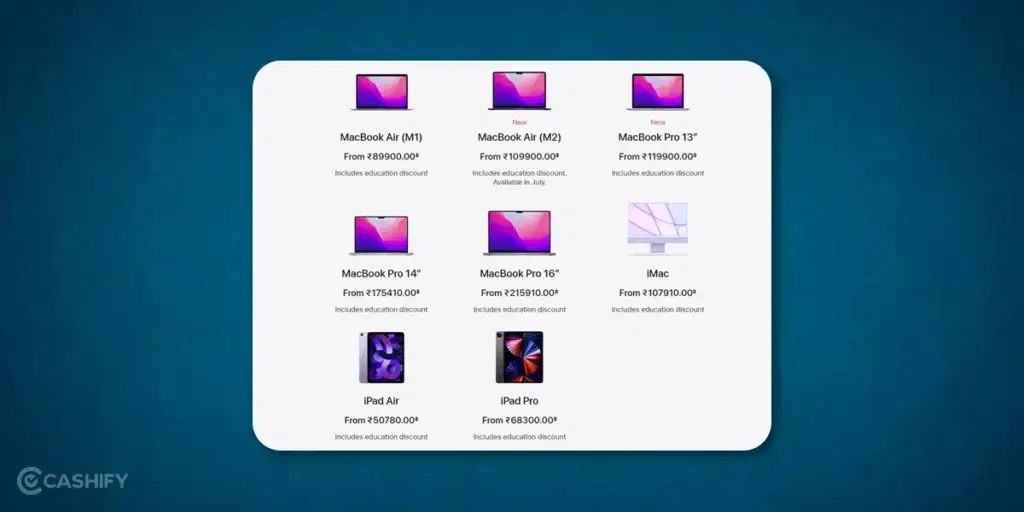Click the purple iMac image
Image resolution: width=1024 pixels, height=512 pixels.
658,228
